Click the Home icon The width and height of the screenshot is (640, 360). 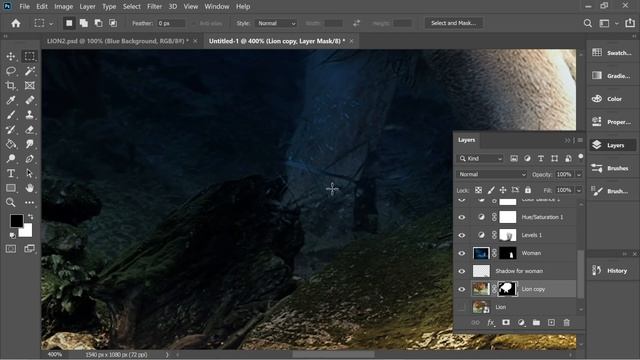(x=16, y=23)
